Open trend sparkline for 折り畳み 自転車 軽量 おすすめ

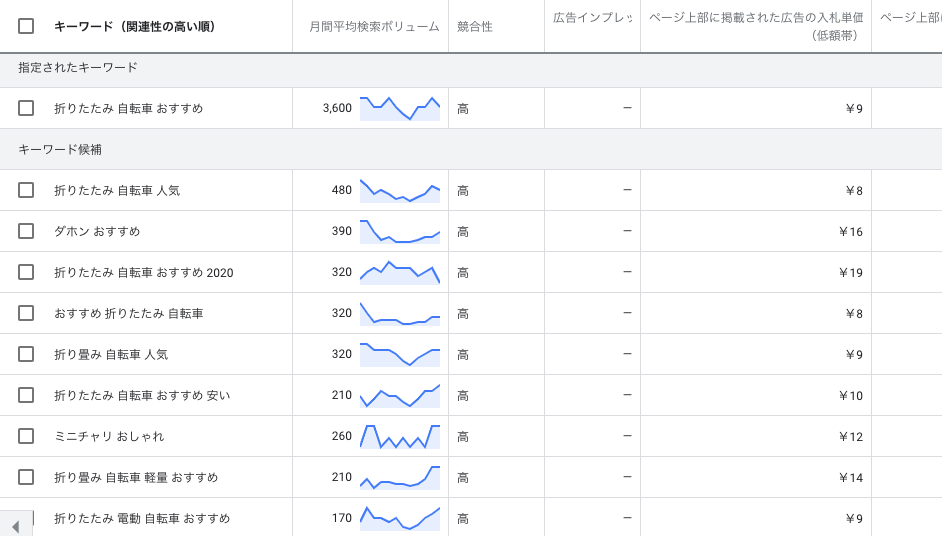point(400,477)
